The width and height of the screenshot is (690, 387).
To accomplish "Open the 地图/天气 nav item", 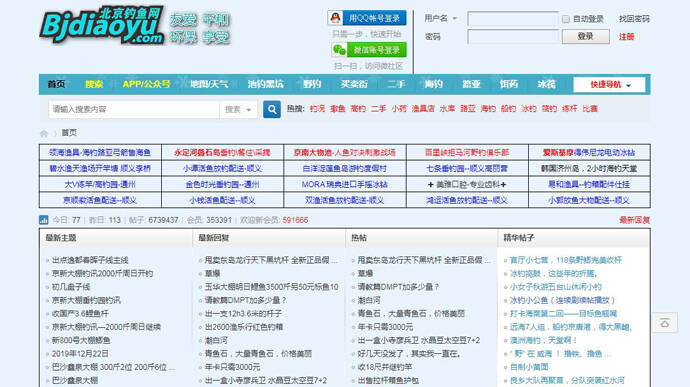I will point(209,84).
